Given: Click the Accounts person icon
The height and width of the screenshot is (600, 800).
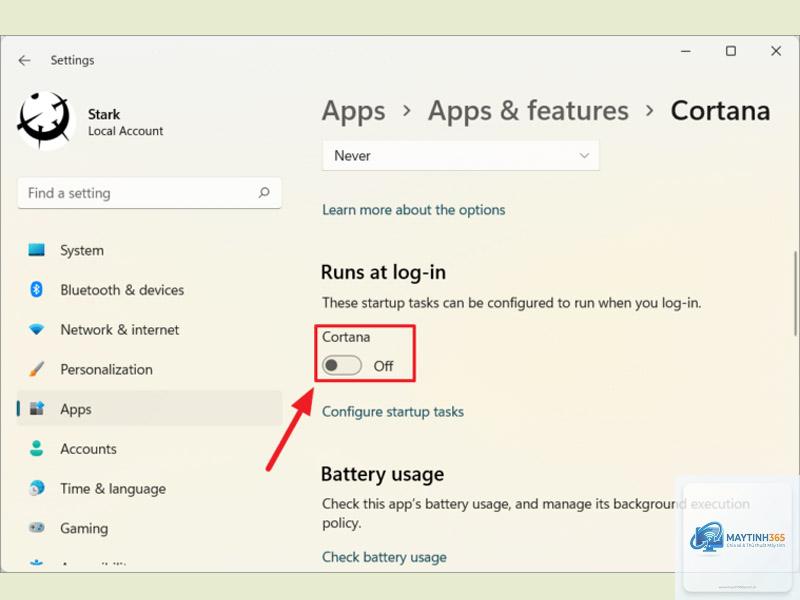Looking at the screenshot, I should 36,448.
